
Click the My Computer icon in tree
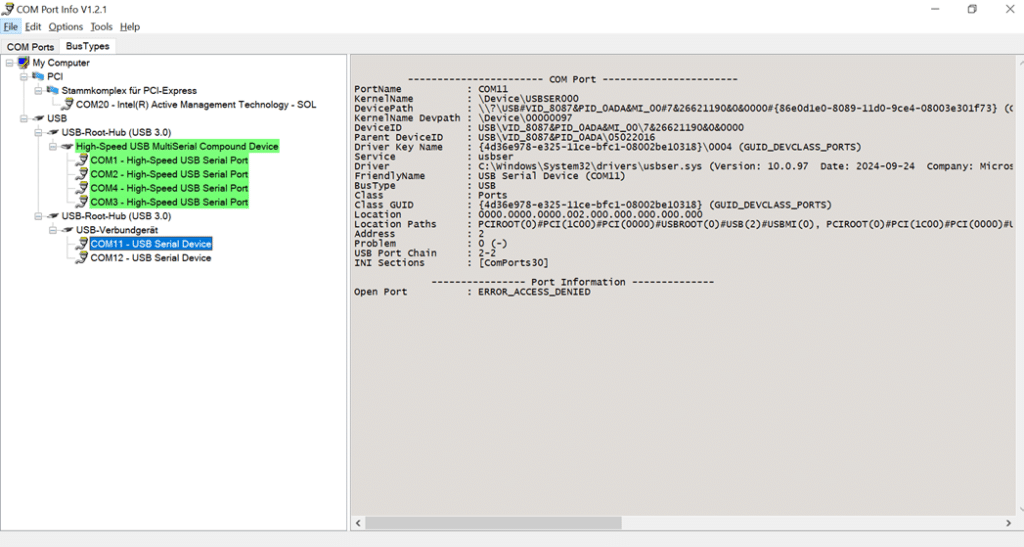[x=24, y=63]
